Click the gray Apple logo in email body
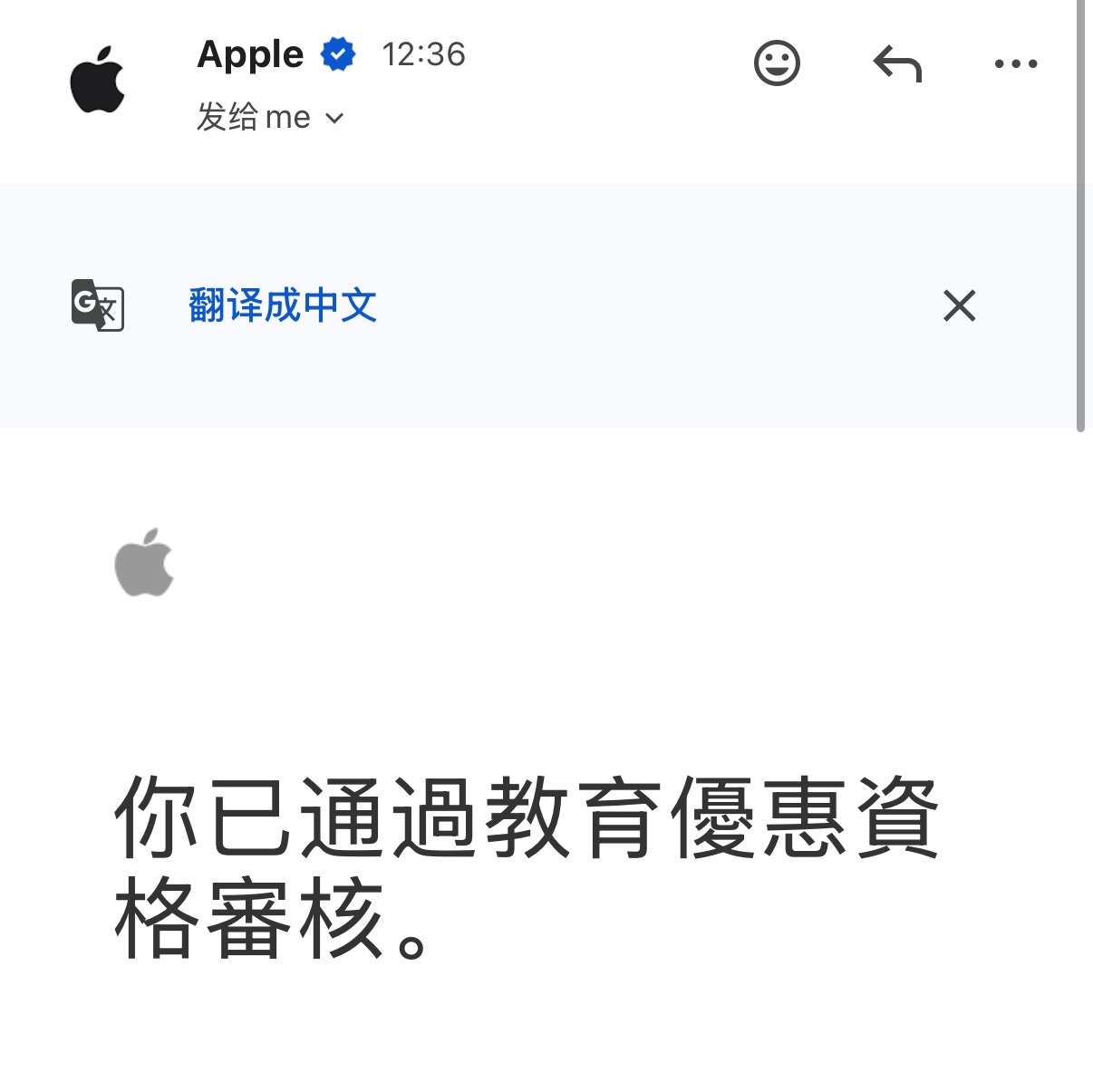 144,562
